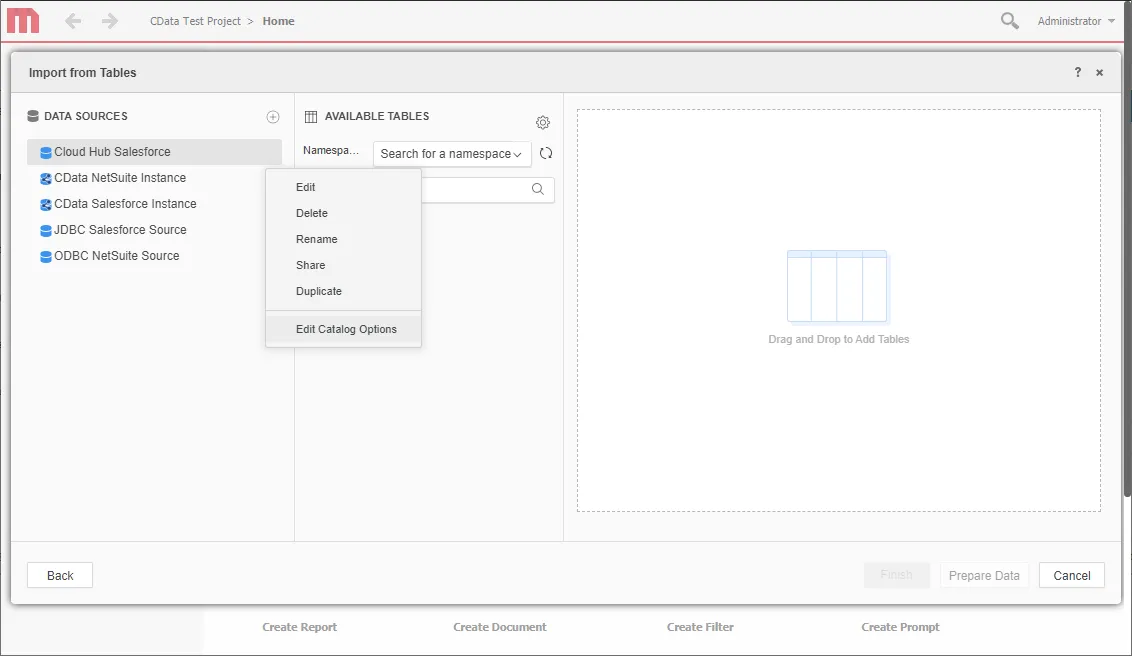Click the help question mark icon
The image size is (1132, 656).
[1077, 72]
